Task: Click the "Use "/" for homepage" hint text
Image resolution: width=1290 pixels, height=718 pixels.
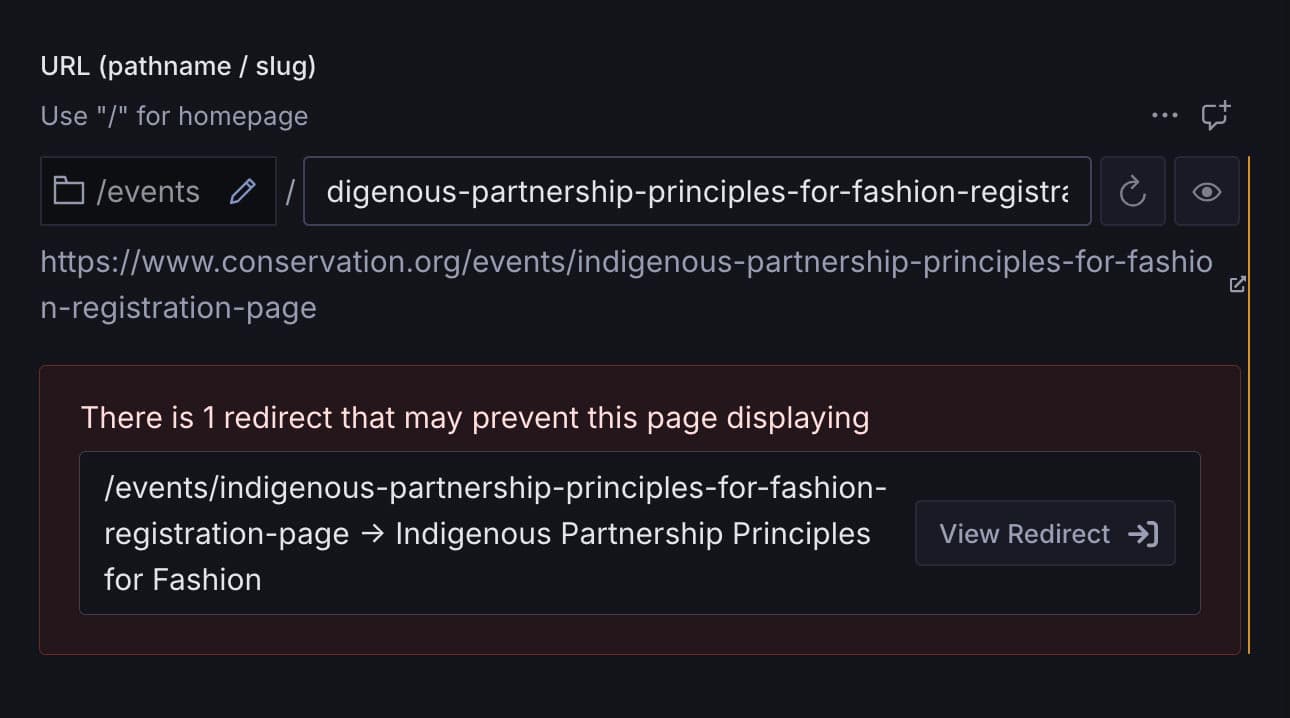Action: click(x=174, y=116)
